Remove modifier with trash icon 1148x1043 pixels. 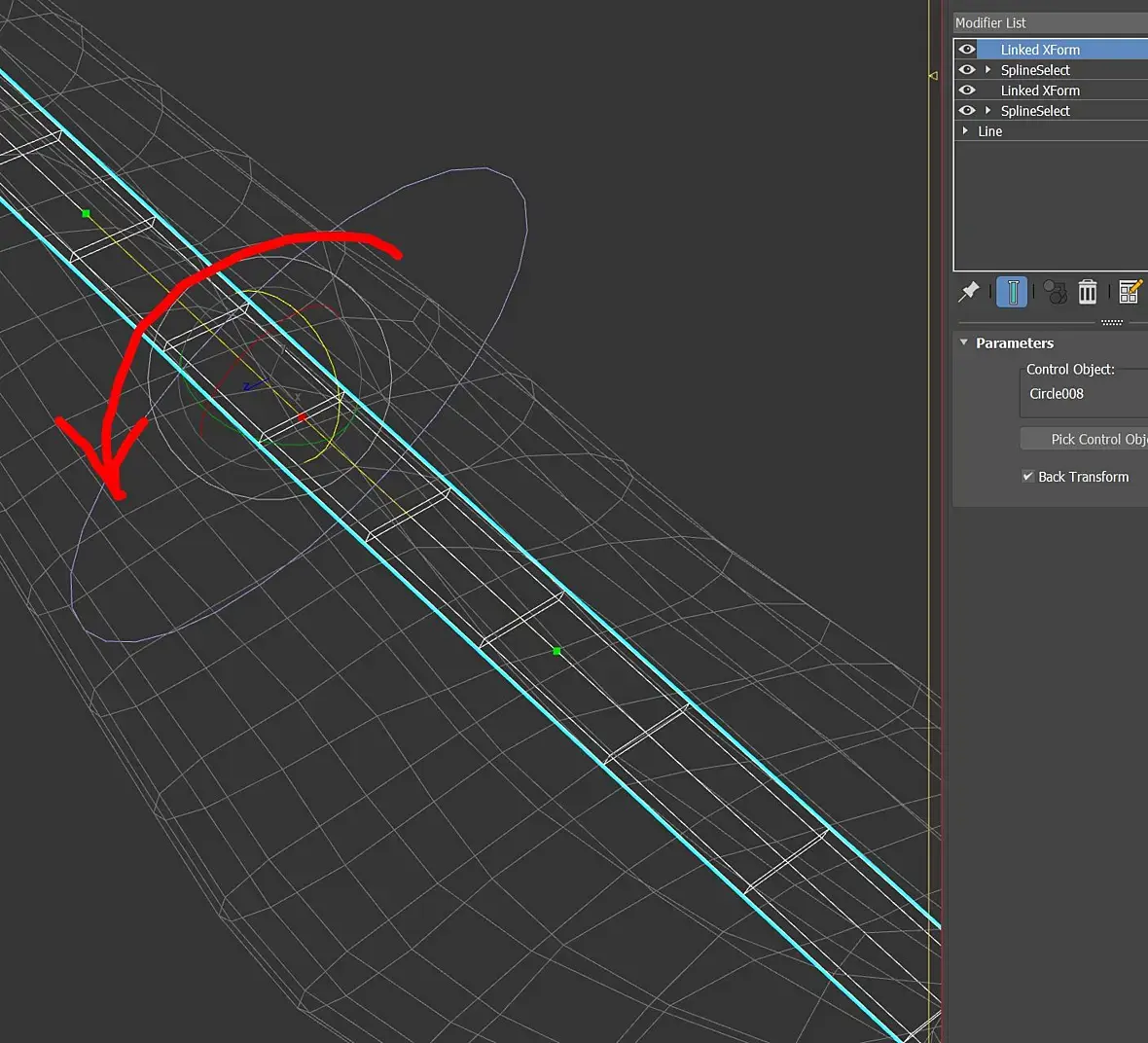[x=1088, y=292]
